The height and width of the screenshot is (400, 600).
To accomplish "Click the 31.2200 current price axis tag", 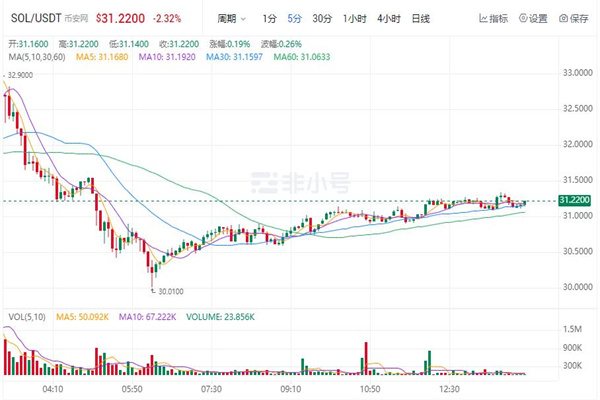I will point(574,201).
